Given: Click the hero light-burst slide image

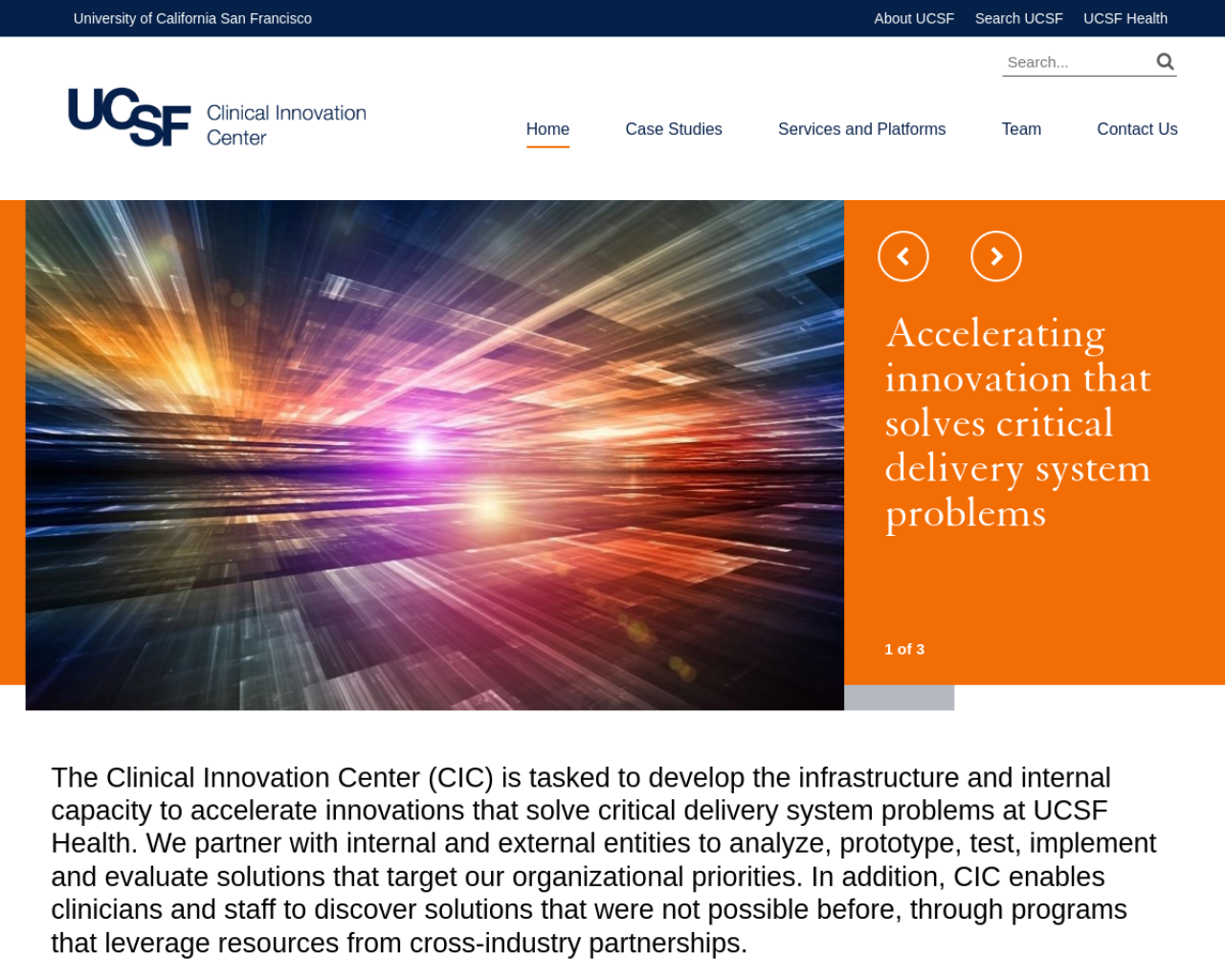Looking at the screenshot, I should tap(434, 455).
